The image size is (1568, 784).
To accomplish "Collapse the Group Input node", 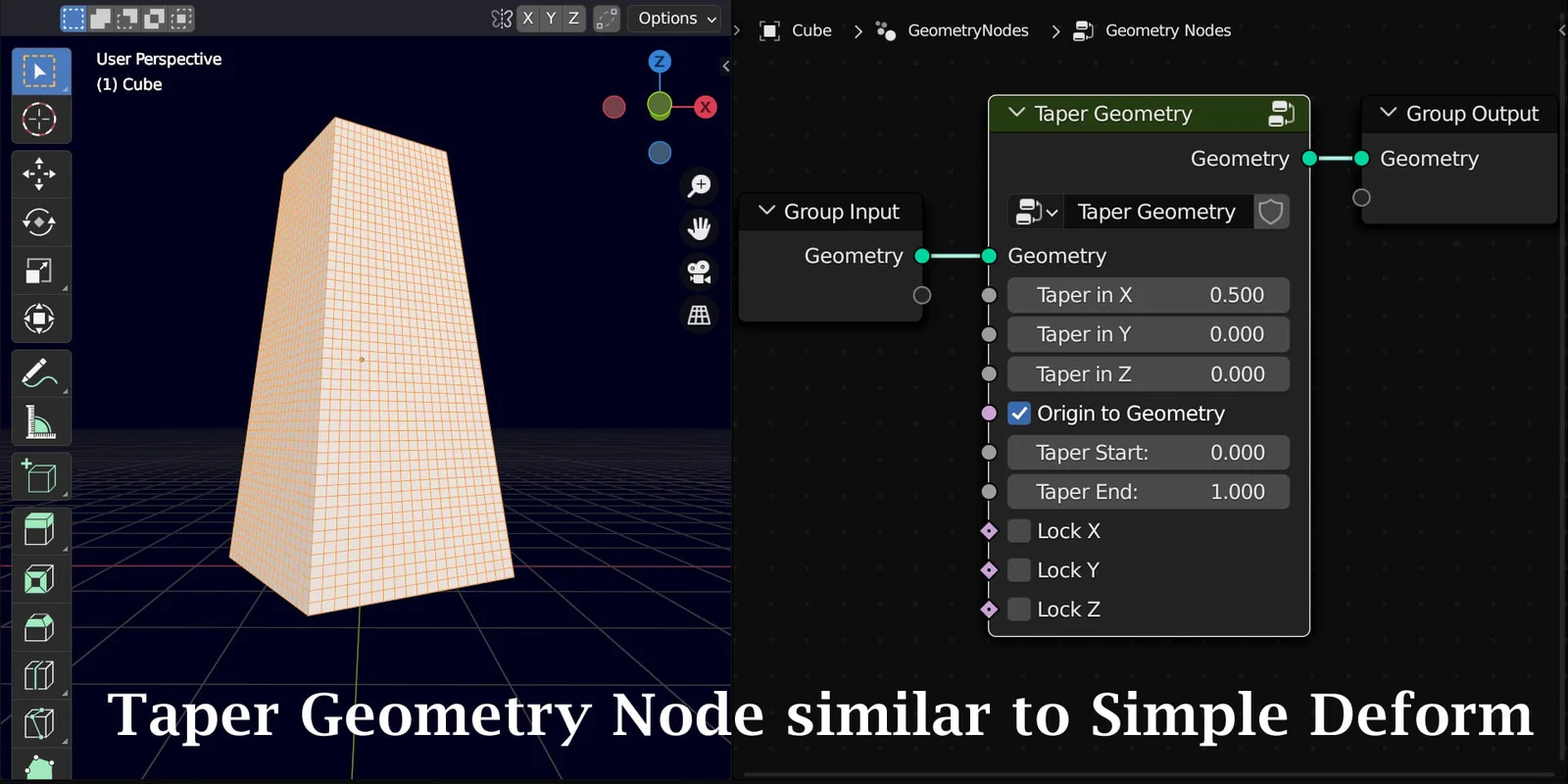I will pos(766,211).
